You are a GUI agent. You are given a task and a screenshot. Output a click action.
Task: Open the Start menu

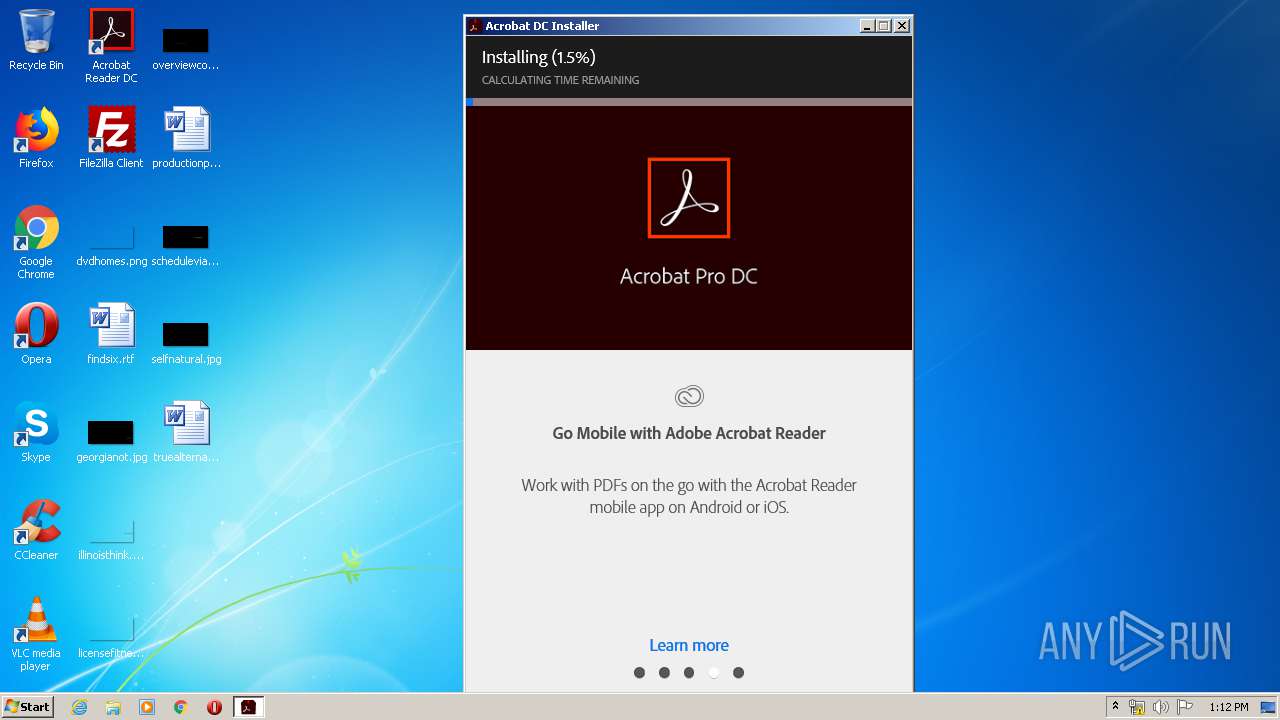(28, 707)
